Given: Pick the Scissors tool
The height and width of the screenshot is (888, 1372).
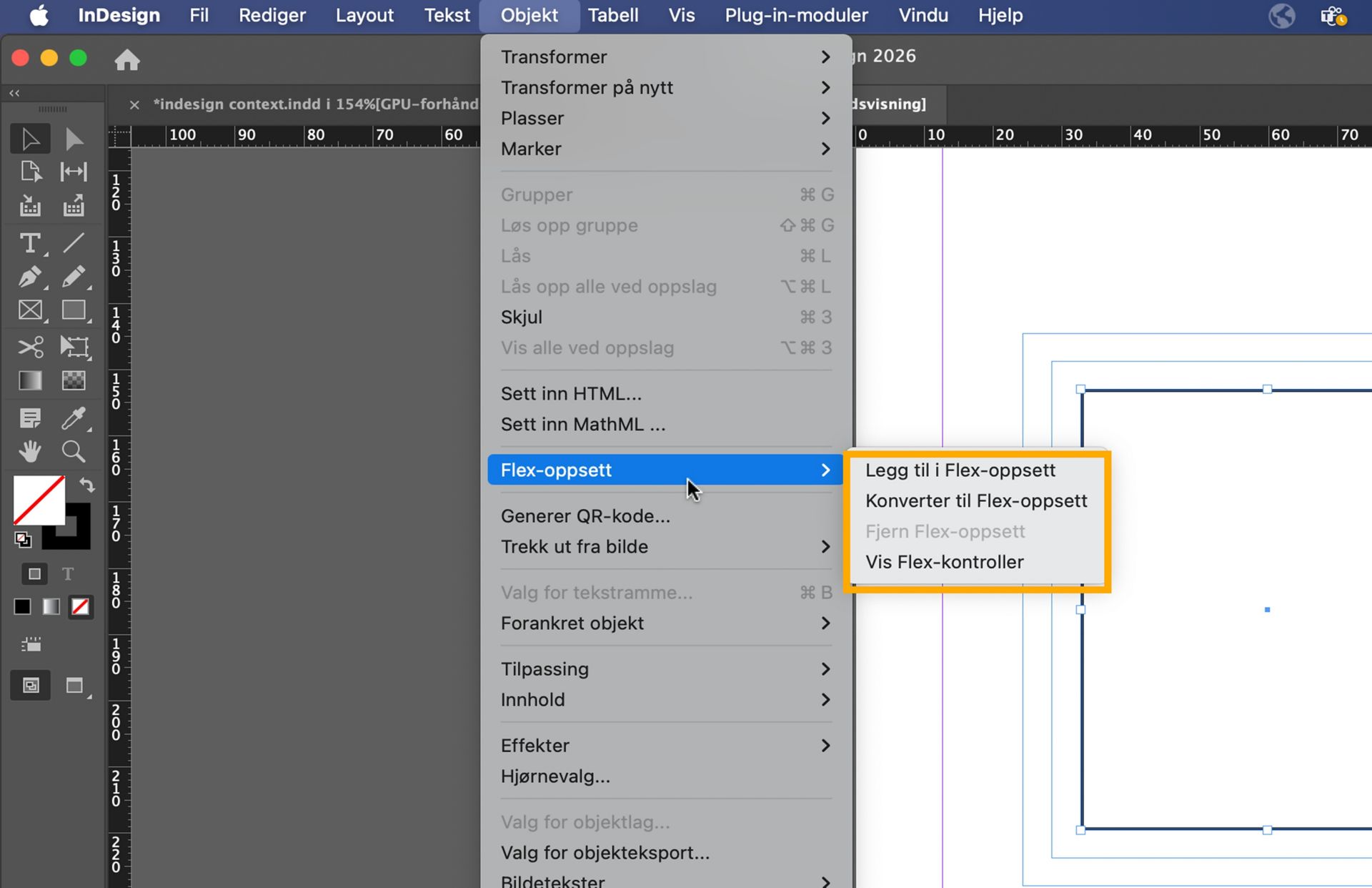Looking at the screenshot, I should tap(30, 347).
